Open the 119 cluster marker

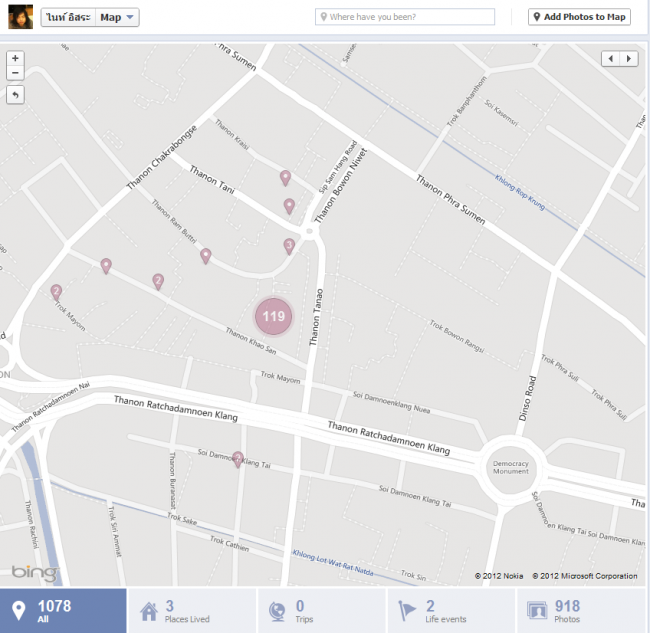274,316
